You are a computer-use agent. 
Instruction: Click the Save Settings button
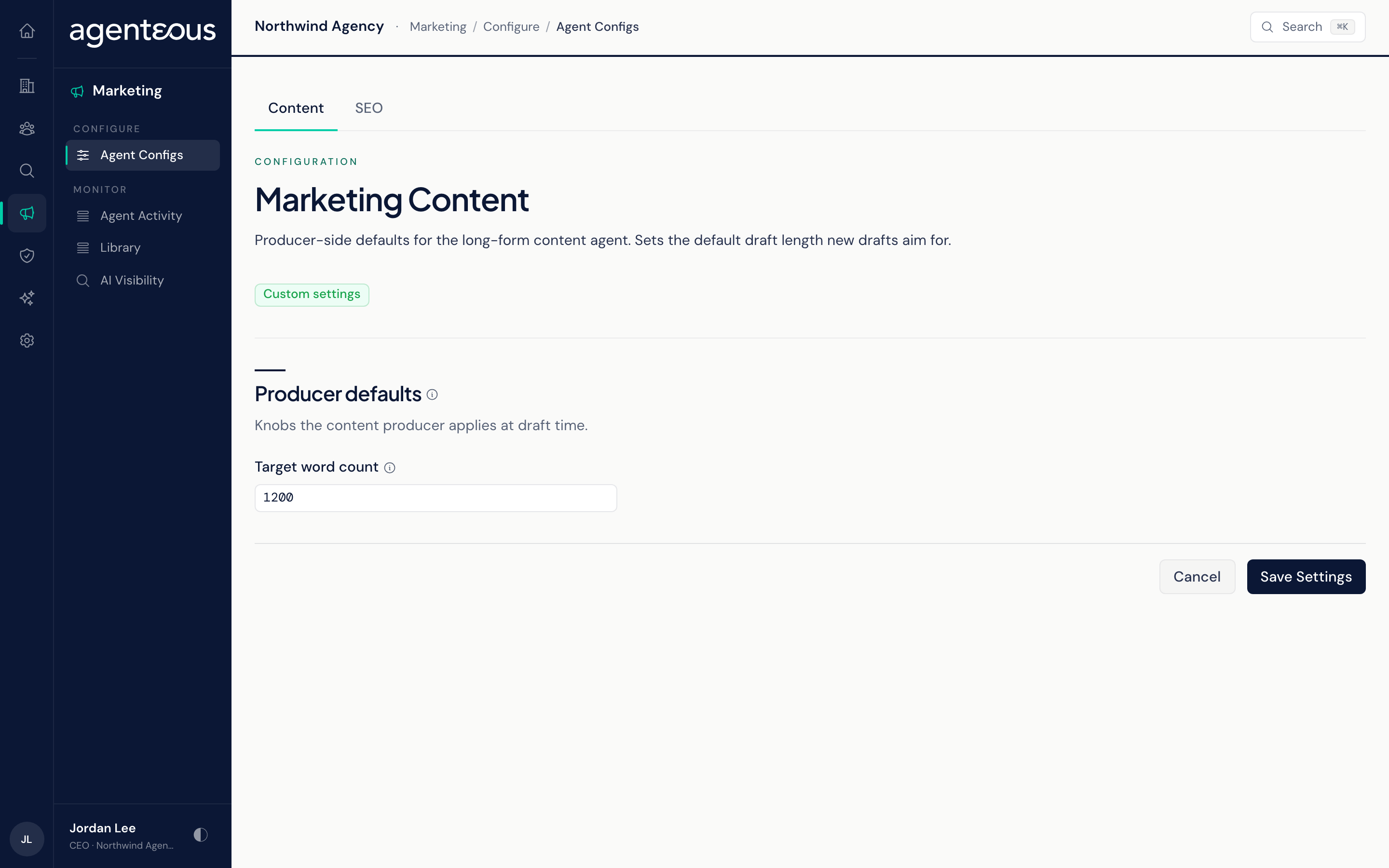click(1306, 576)
